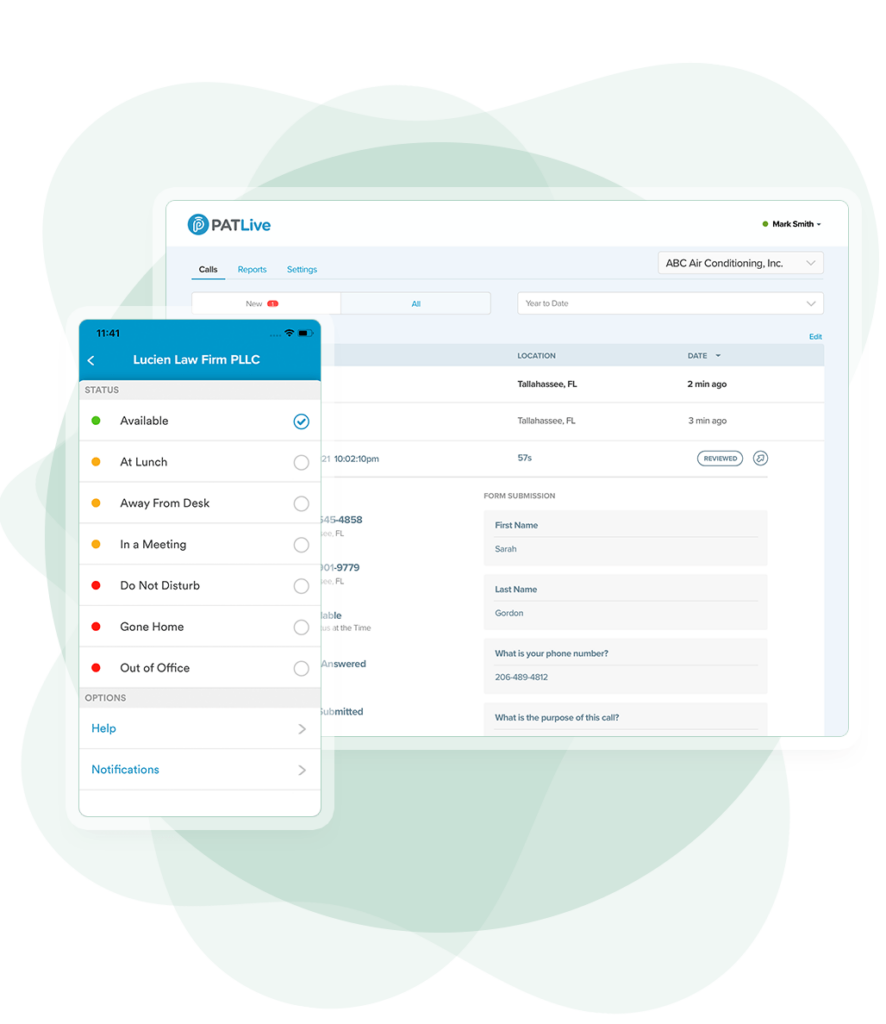The height and width of the screenshot is (1024, 886).
Task: Show the New calls filter tab
Action: tap(266, 304)
